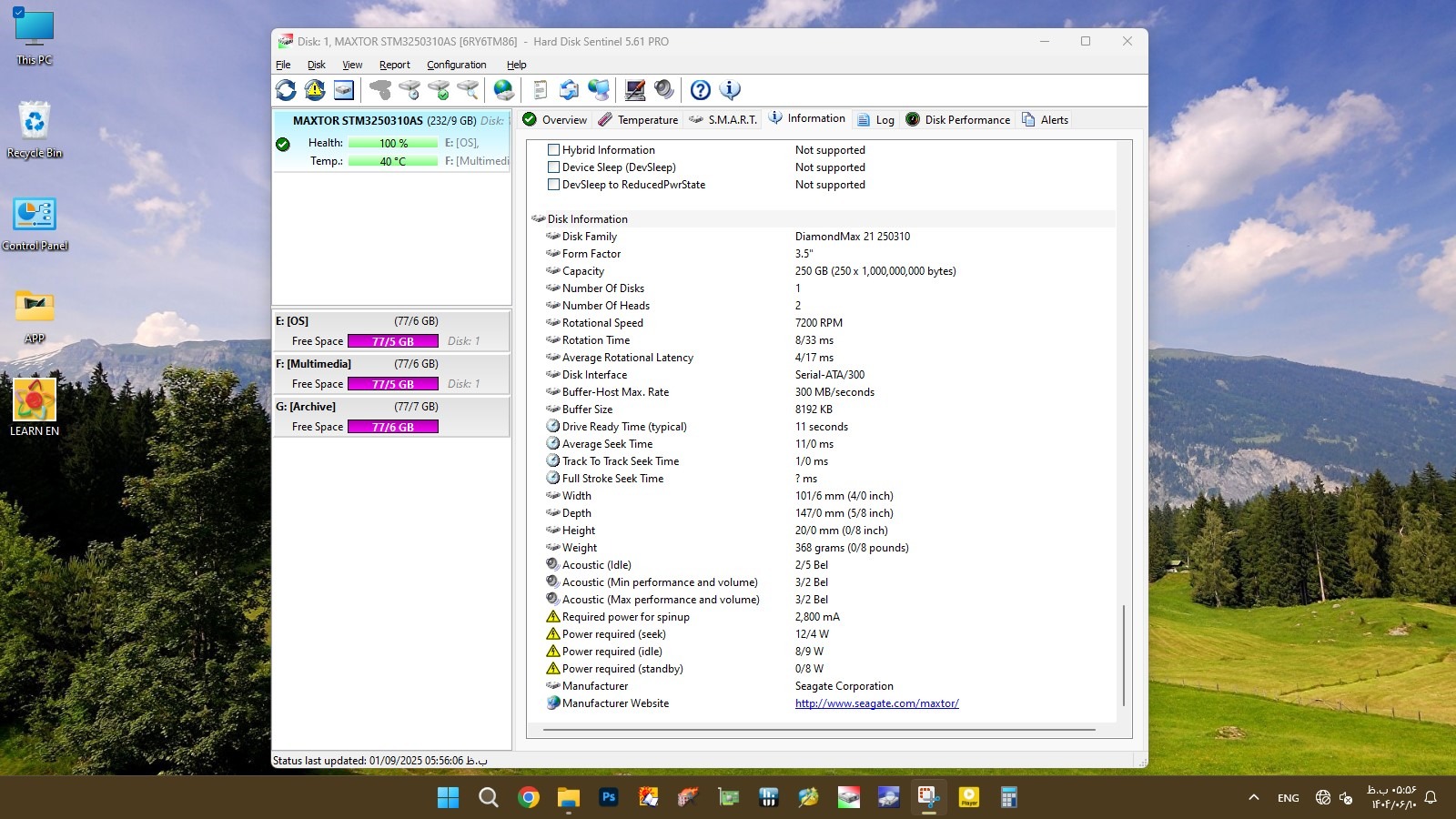The width and height of the screenshot is (1456, 819).
Task: Open Google Chrome from the taskbar
Action: [x=528, y=798]
